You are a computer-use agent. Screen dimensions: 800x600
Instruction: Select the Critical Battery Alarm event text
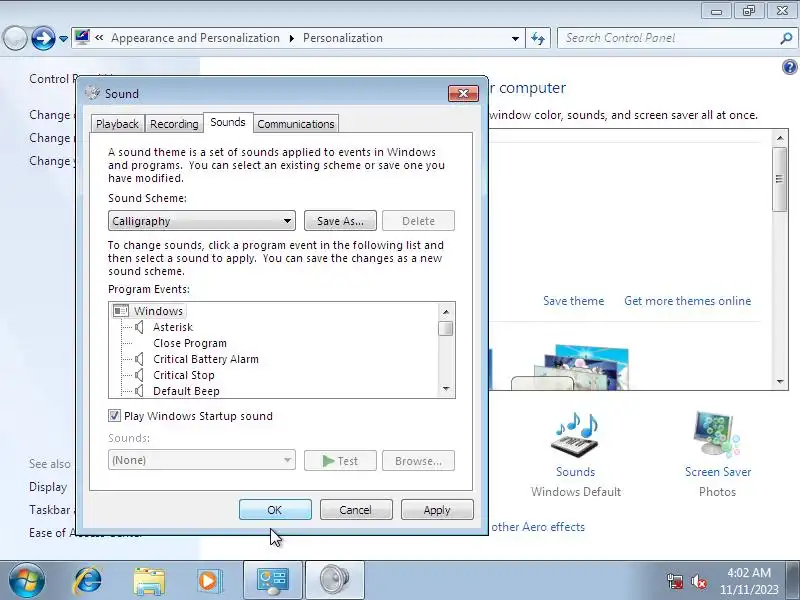(x=206, y=359)
